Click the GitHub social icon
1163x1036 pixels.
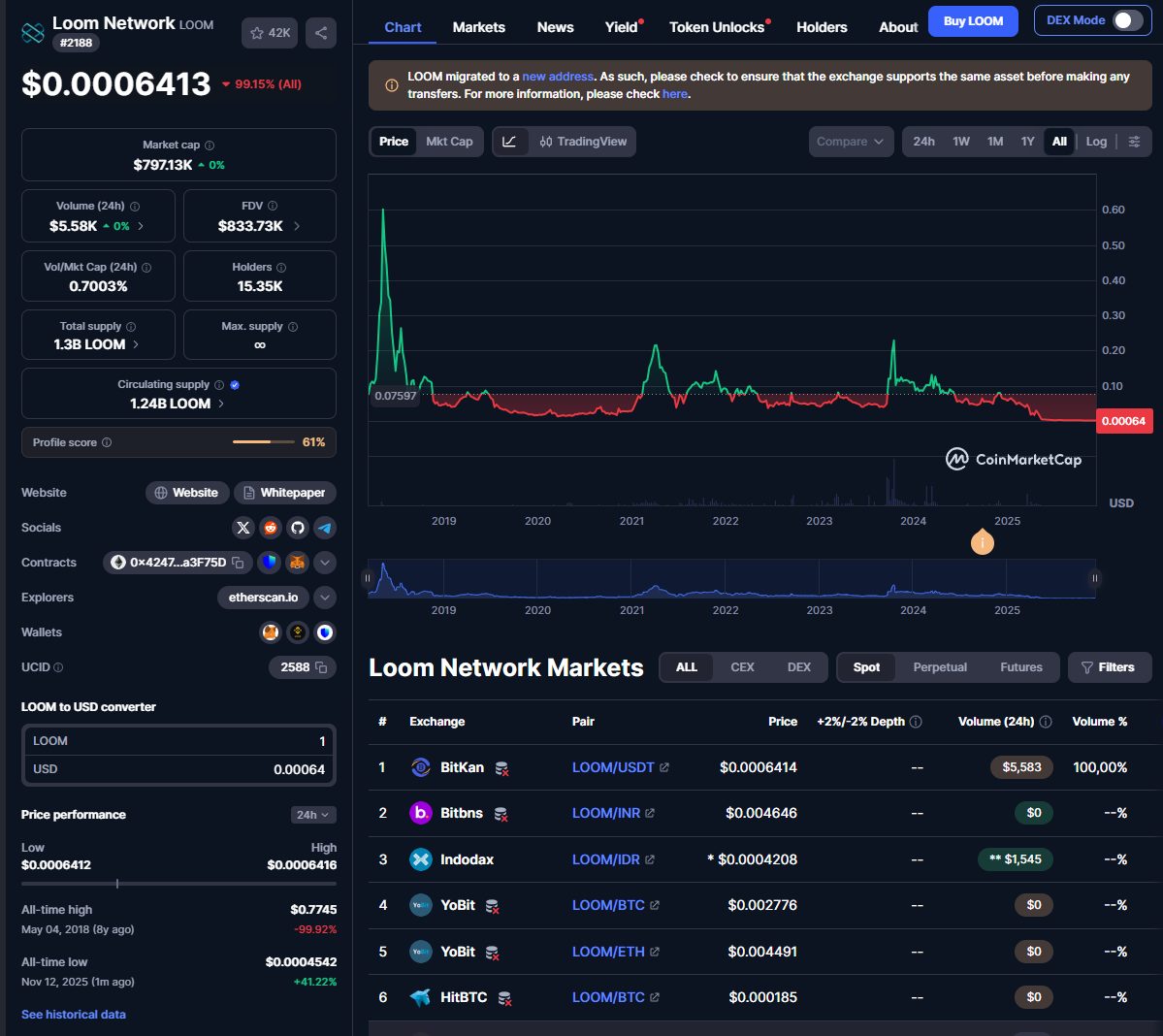coord(297,528)
